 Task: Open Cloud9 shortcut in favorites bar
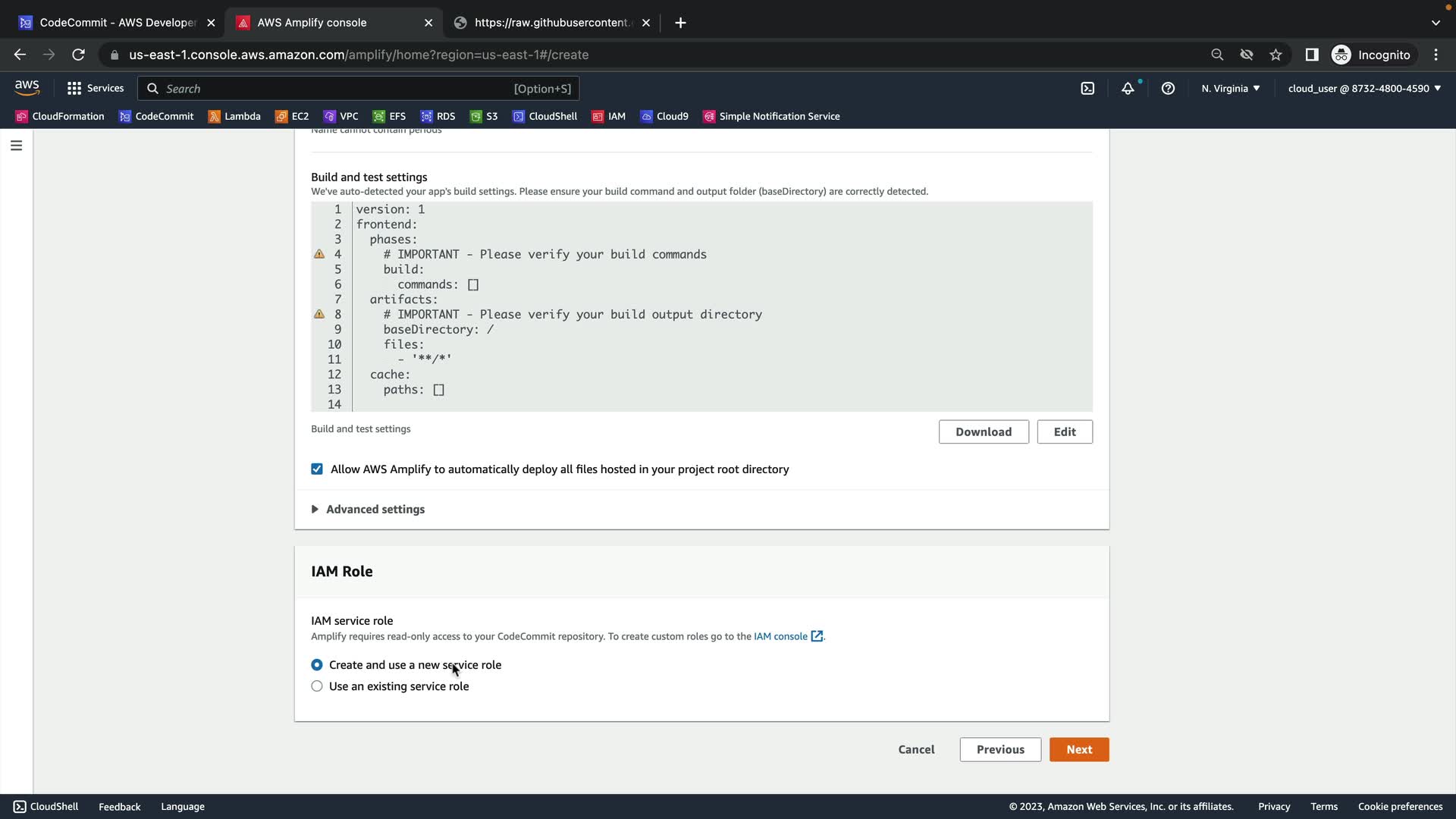point(664,117)
